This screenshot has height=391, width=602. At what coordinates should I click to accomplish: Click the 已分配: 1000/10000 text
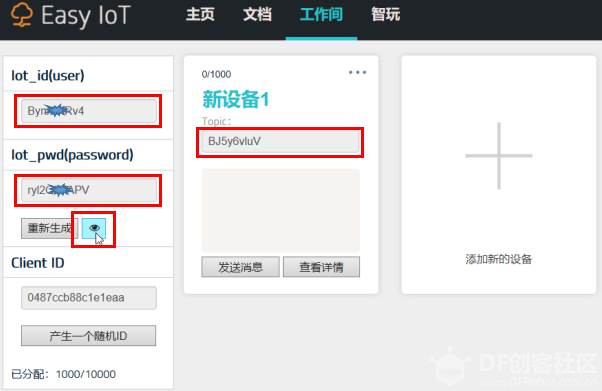click(x=63, y=374)
